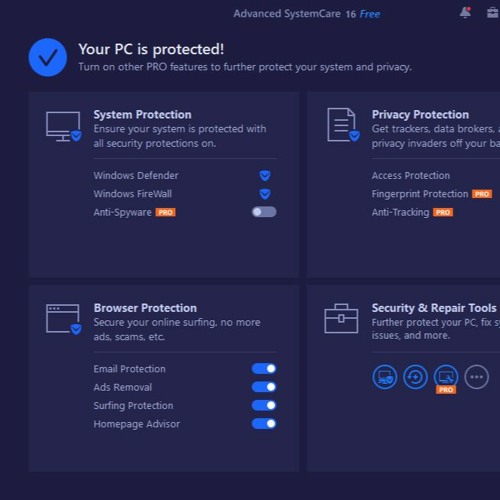Click the PRO badge next to Anti-Spyware
The width and height of the screenshot is (500, 500).
pyautogui.click(x=166, y=212)
